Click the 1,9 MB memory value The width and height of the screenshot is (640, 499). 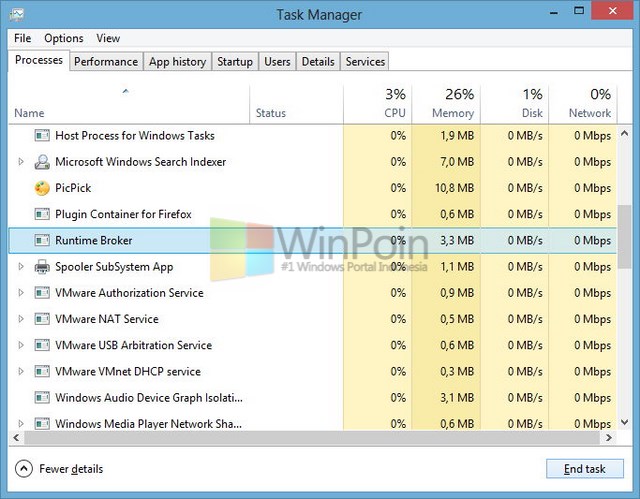point(457,135)
